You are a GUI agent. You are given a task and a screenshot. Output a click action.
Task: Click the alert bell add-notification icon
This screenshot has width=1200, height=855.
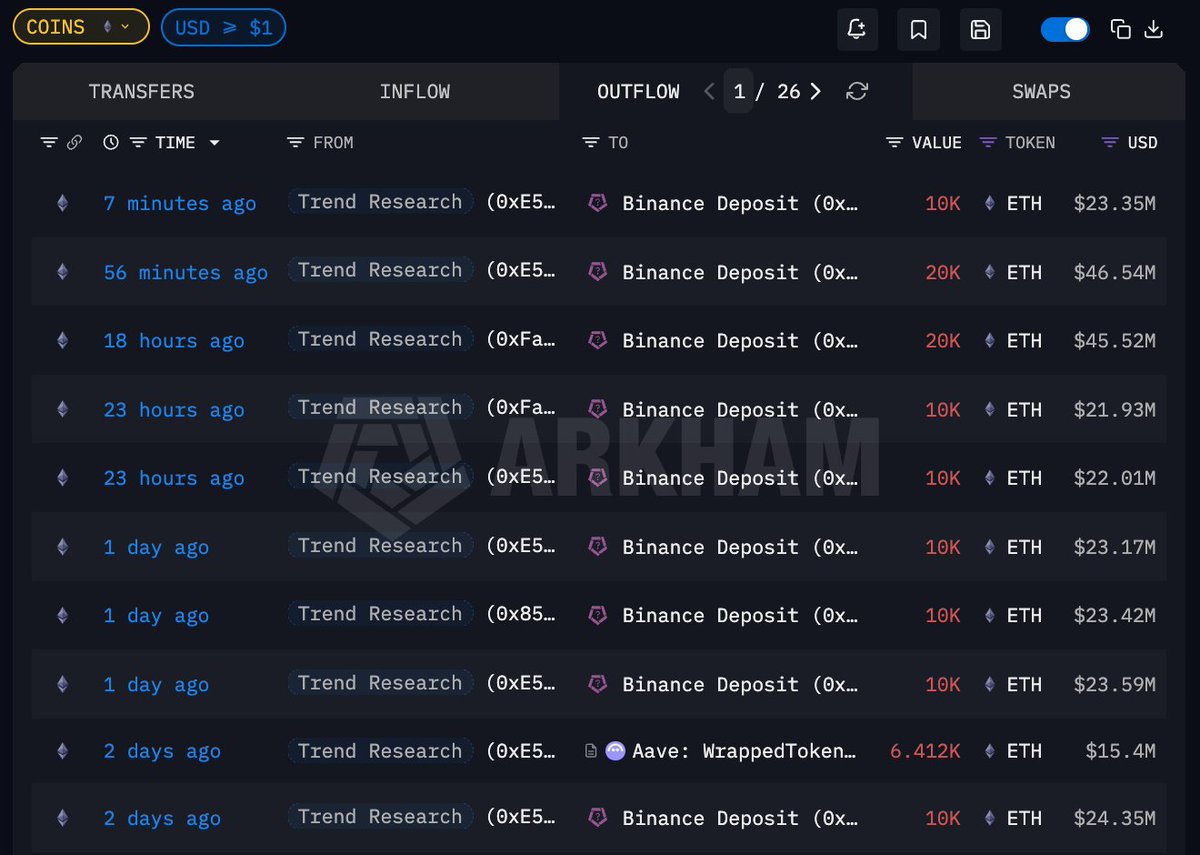pos(857,30)
